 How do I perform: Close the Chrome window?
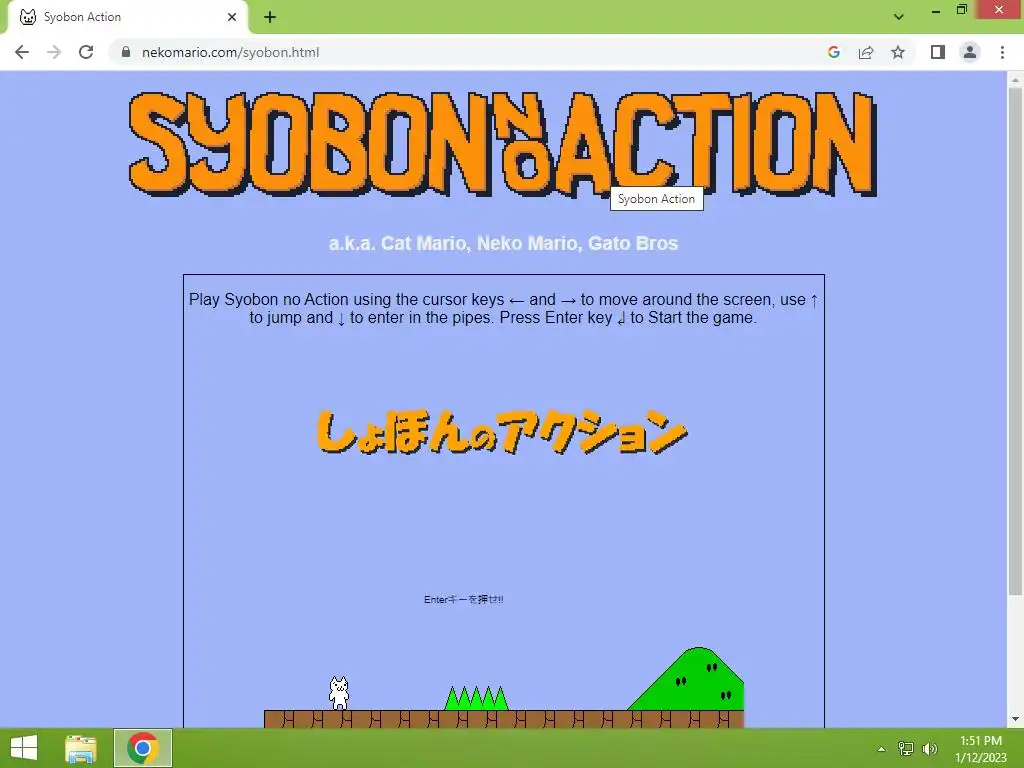[999, 9]
